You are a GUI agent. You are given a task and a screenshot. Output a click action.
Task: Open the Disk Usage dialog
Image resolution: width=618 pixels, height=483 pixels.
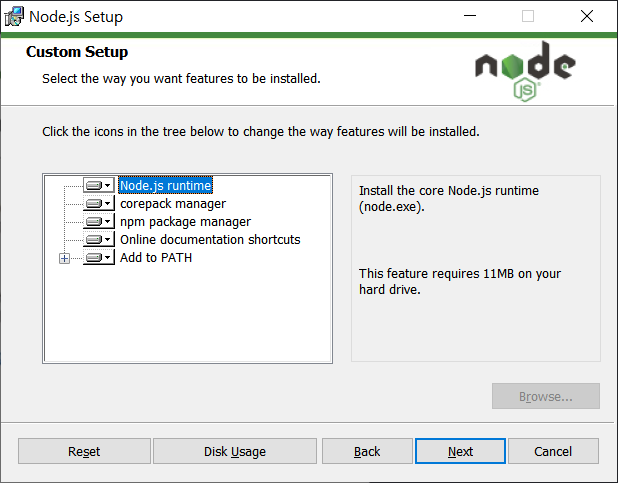click(x=235, y=451)
